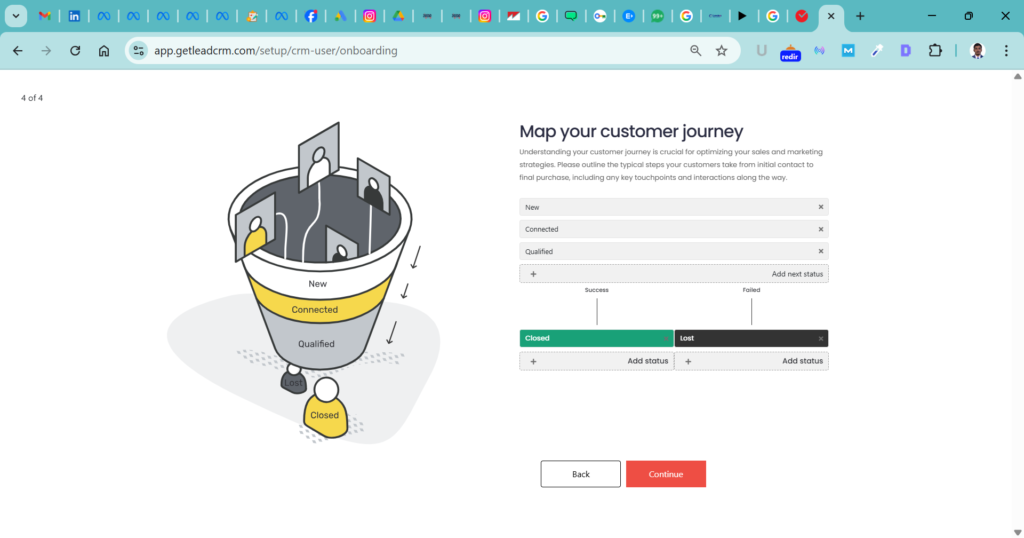This screenshot has width=1024, height=538.
Task: Add status under Lost failed column
Action: pos(751,361)
